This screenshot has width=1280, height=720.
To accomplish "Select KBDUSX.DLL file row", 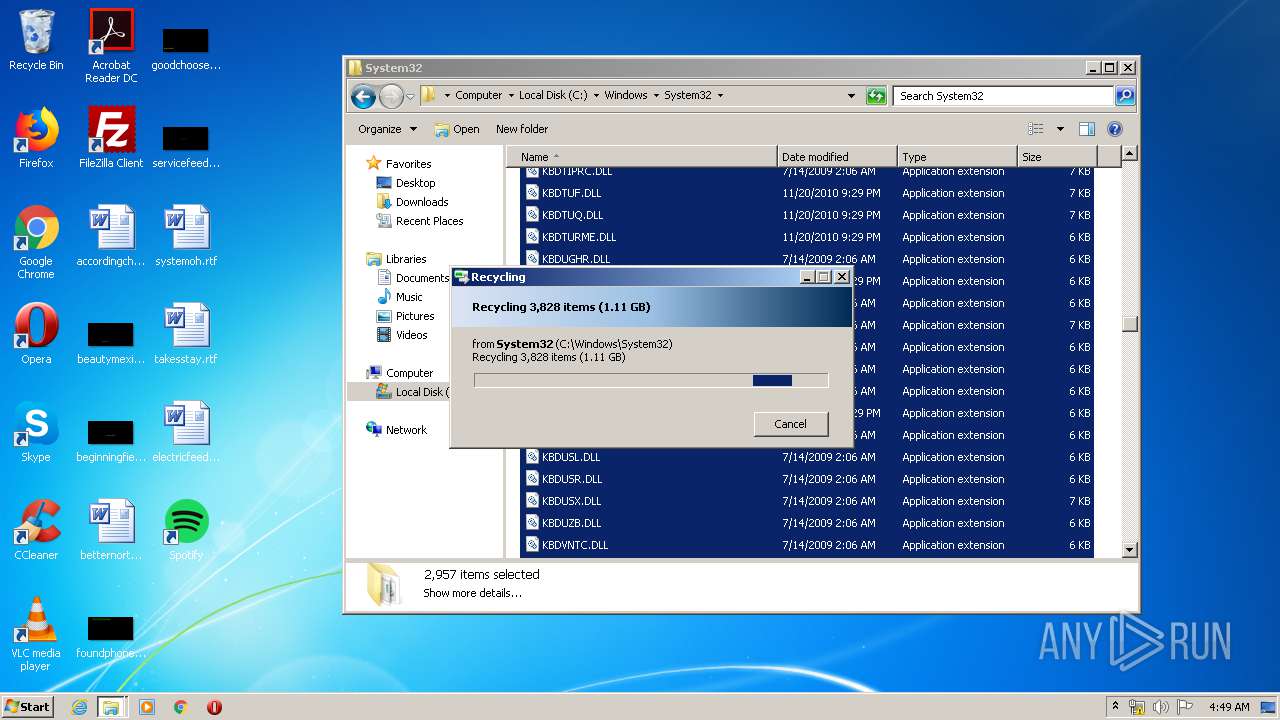I will click(x=808, y=501).
